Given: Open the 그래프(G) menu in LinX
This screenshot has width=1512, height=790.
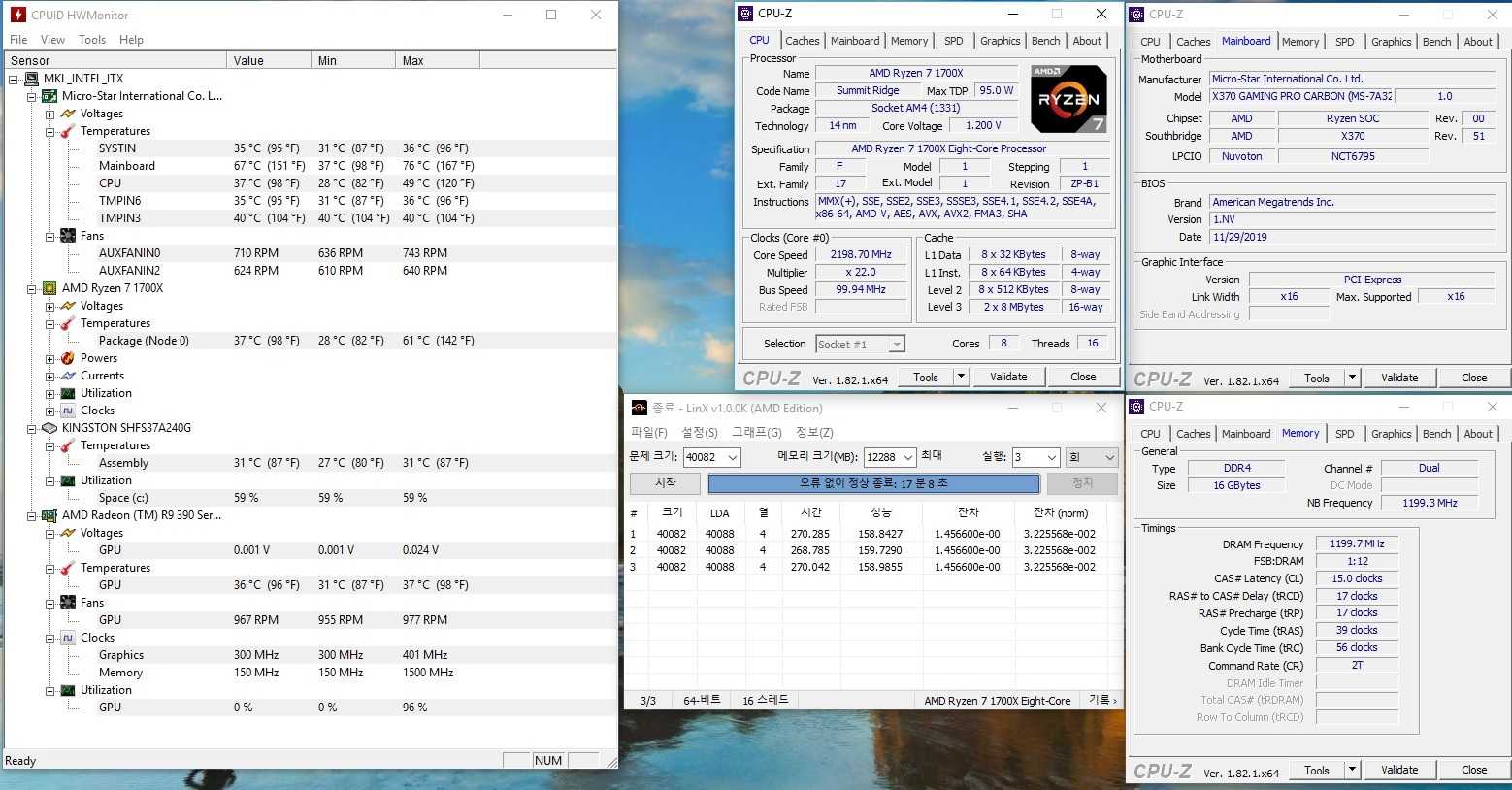Looking at the screenshot, I should pyautogui.click(x=756, y=432).
